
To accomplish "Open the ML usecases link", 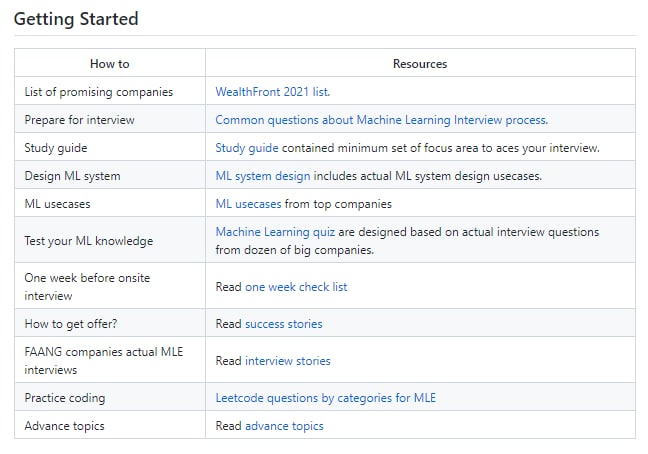I will coord(248,203).
